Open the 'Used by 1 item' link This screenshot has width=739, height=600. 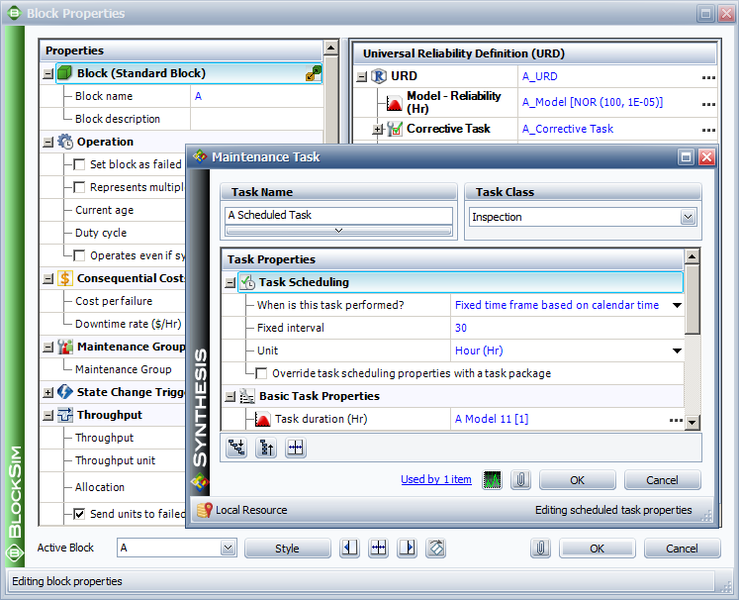pyautogui.click(x=436, y=479)
